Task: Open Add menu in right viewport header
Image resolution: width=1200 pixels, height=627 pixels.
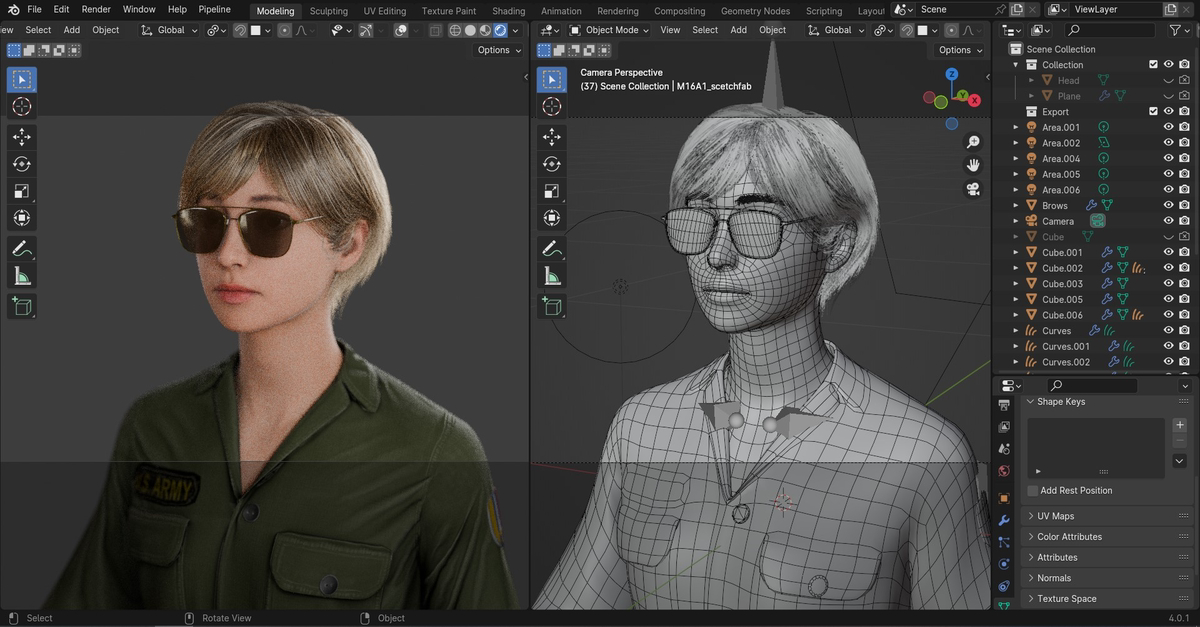Action: 739,30
